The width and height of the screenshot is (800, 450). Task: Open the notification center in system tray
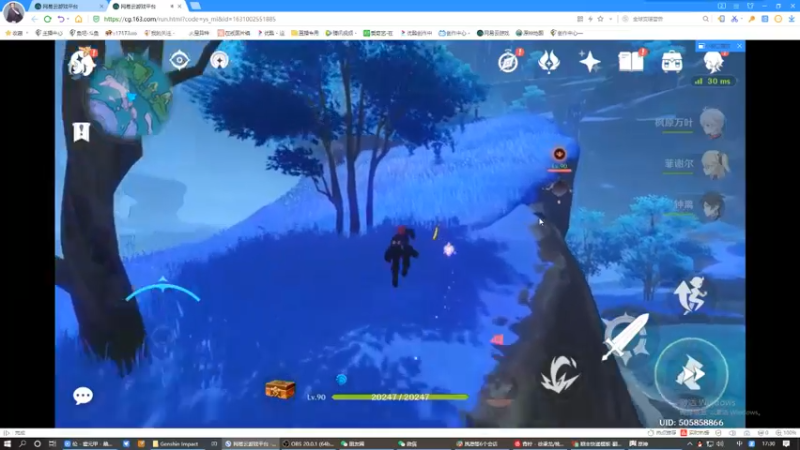(787, 444)
